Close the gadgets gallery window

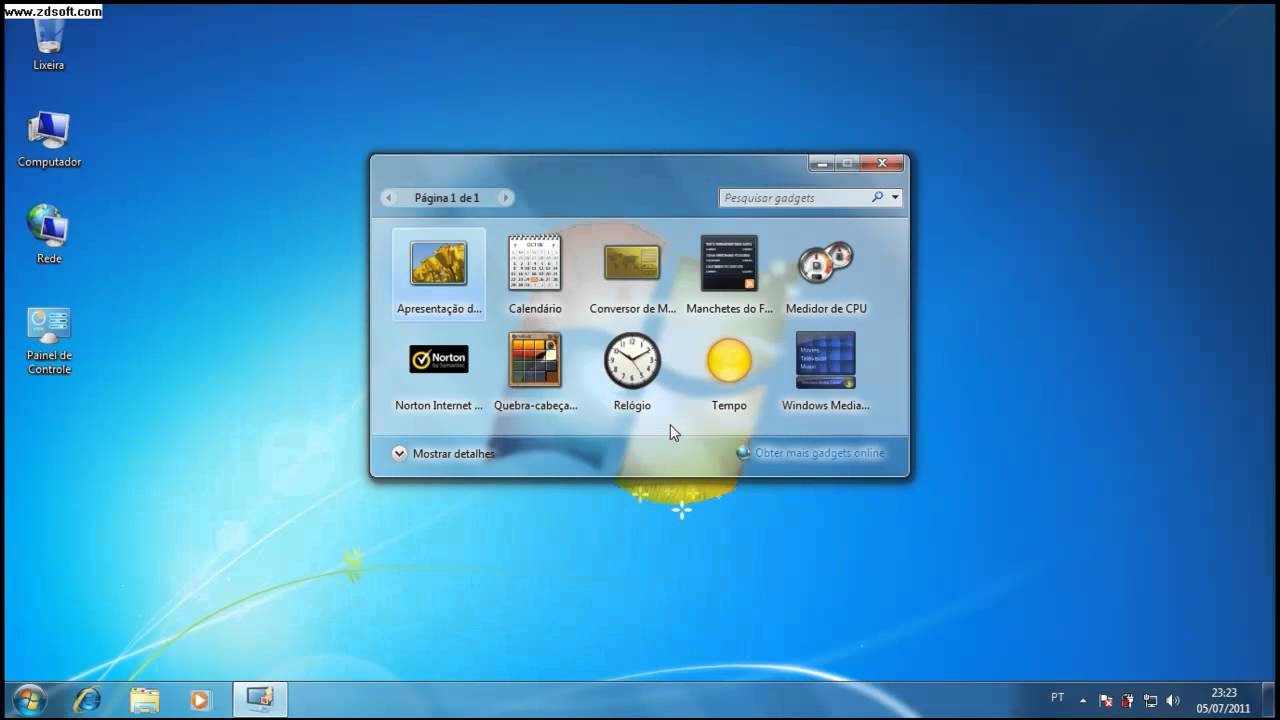(x=882, y=163)
